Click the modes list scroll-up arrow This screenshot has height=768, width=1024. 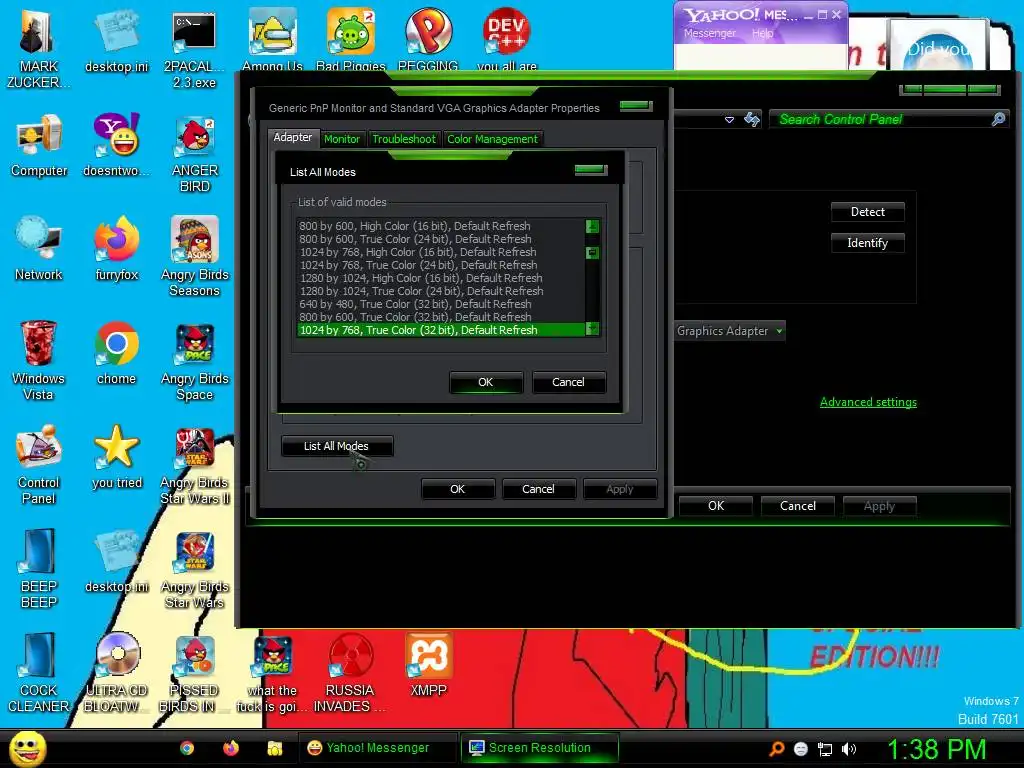592,227
